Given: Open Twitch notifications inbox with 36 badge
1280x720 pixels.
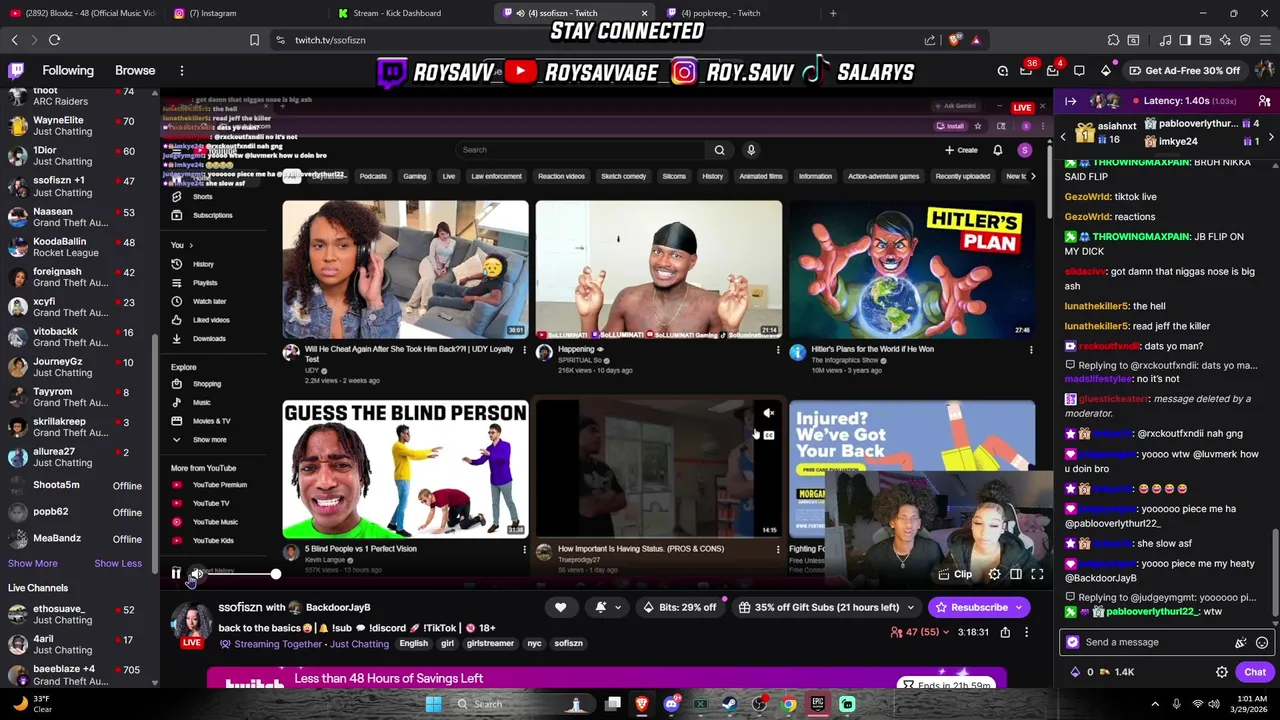Looking at the screenshot, I should (1027, 71).
